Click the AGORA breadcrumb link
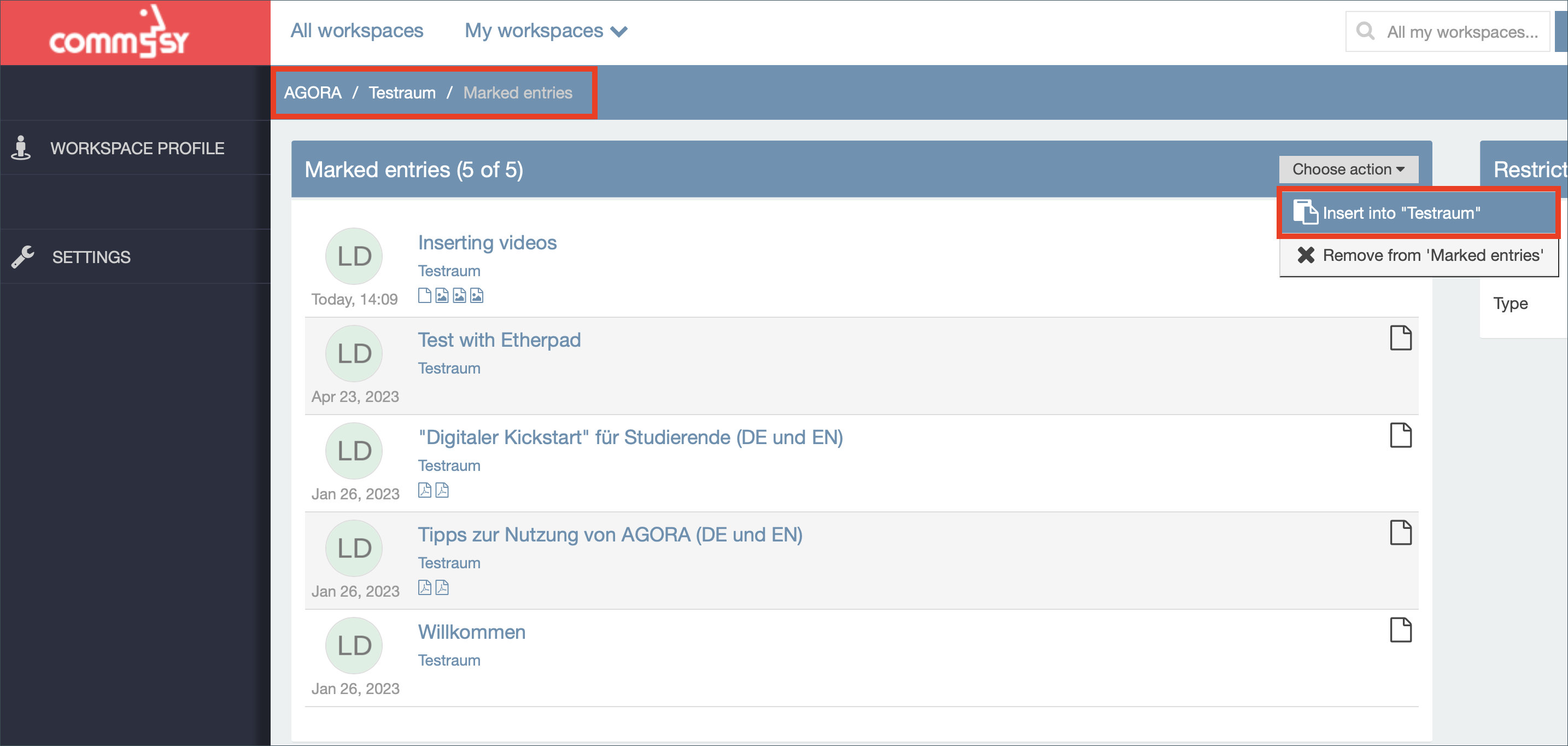Screen dimensions: 1568x746 (312, 92)
